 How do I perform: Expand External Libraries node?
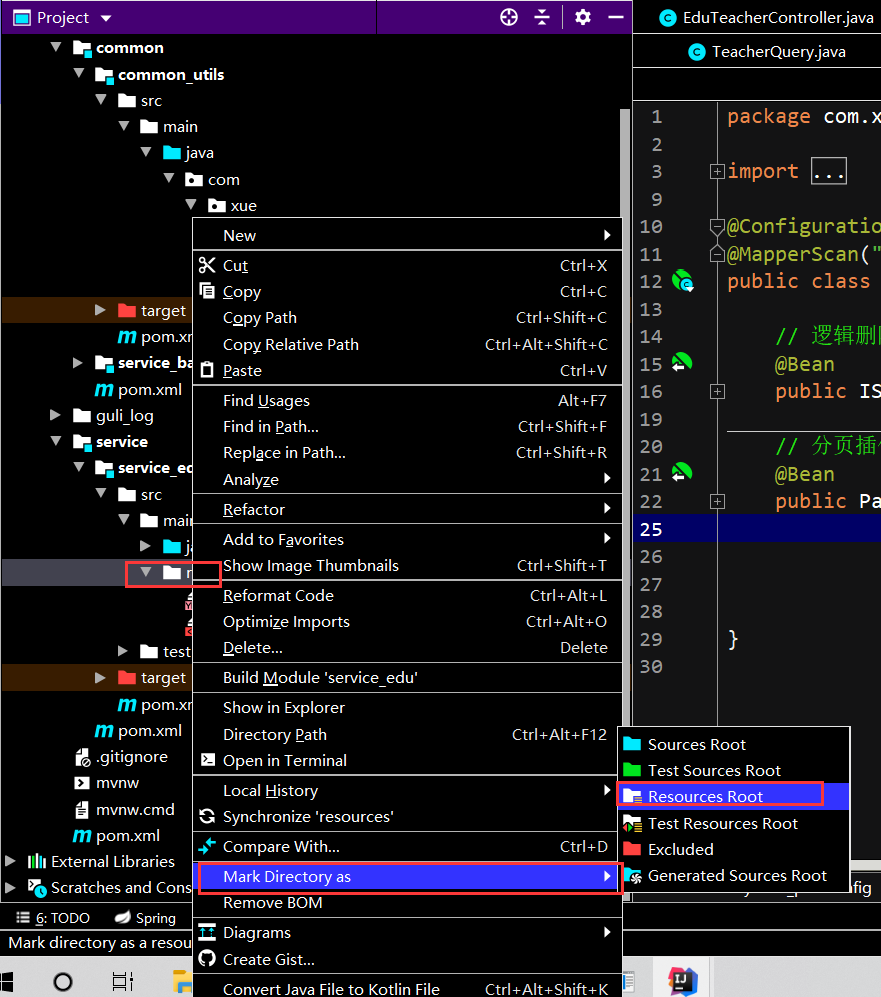[x=10, y=861]
